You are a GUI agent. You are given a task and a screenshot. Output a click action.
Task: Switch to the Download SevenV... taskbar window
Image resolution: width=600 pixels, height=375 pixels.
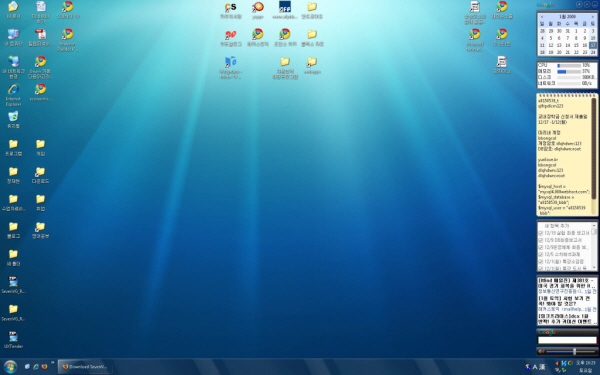[x=86, y=367]
